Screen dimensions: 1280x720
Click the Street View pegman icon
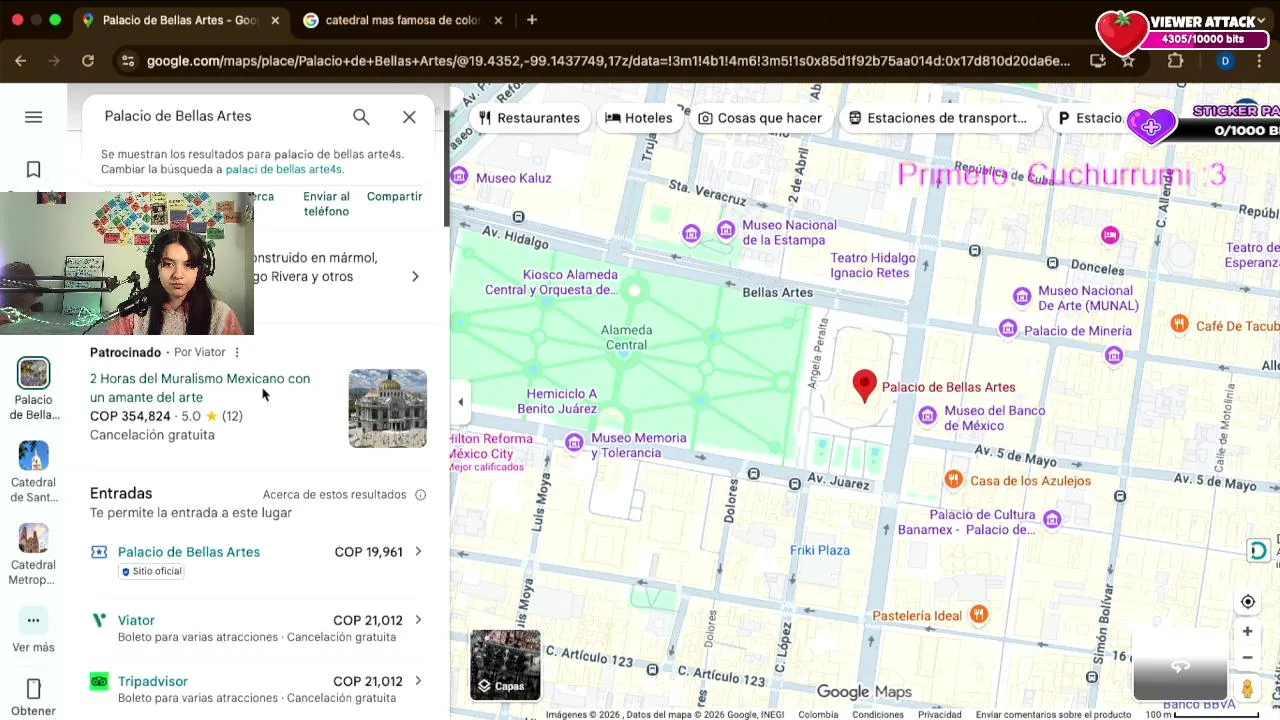click(1247, 689)
